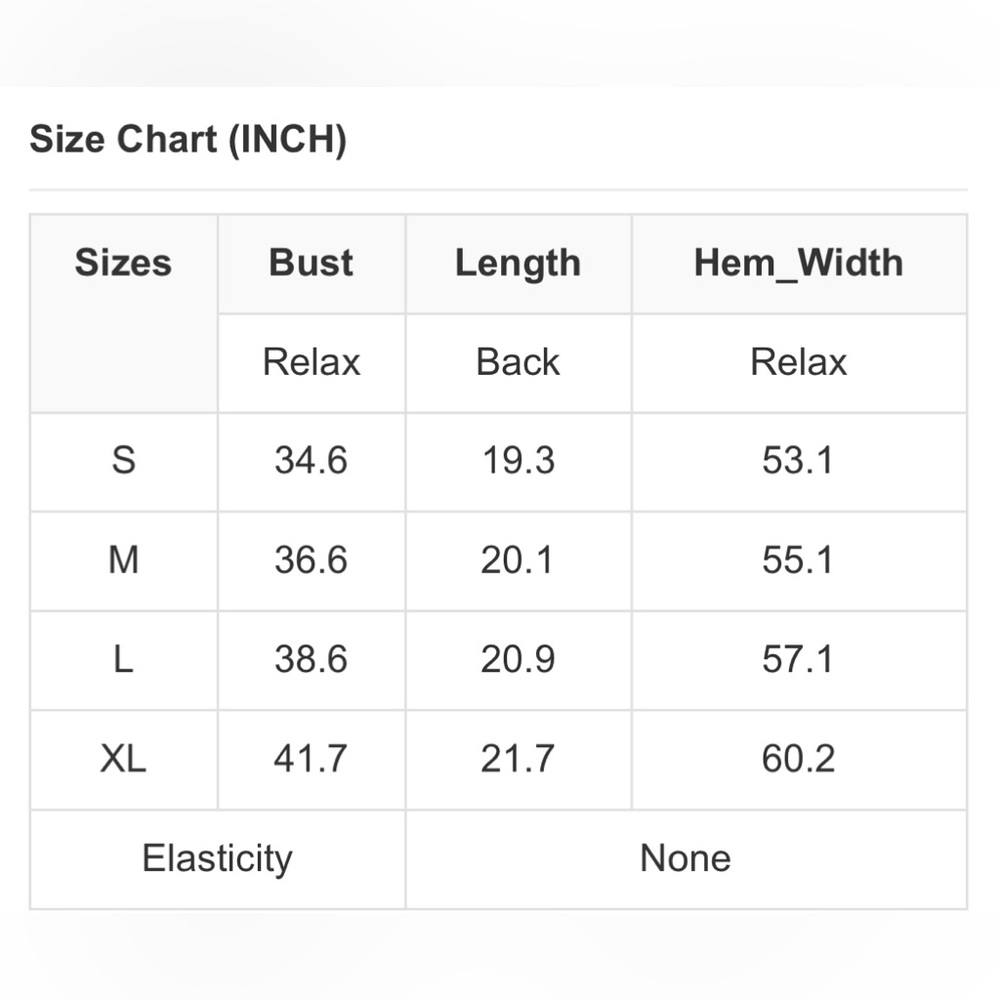
Task: Select the Bust column header
Action: tap(311, 262)
